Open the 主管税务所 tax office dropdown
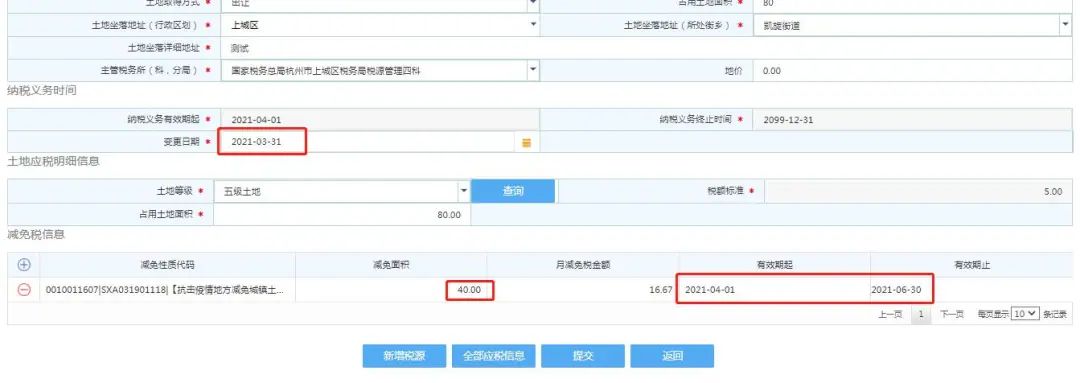The width and height of the screenshot is (1080, 383). pos(533,70)
